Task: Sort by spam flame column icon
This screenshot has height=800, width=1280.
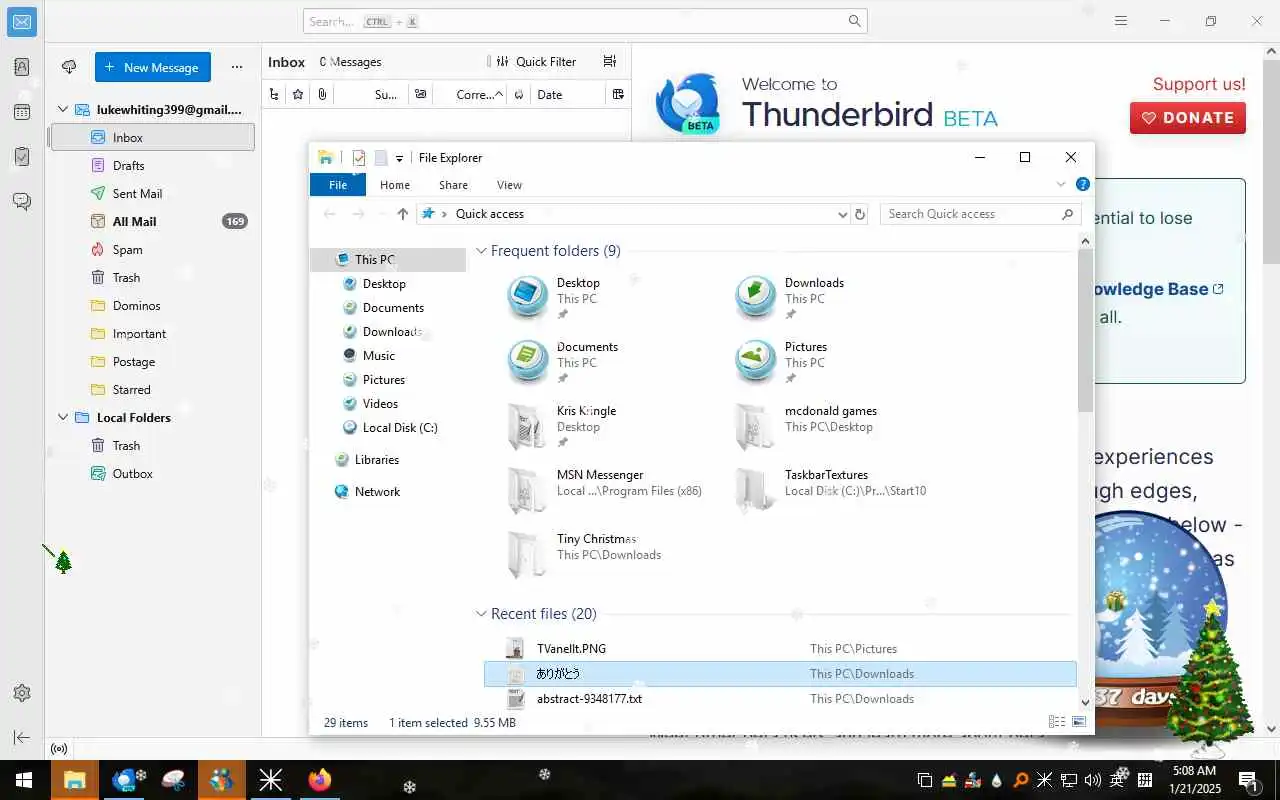Action: coord(519,94)
